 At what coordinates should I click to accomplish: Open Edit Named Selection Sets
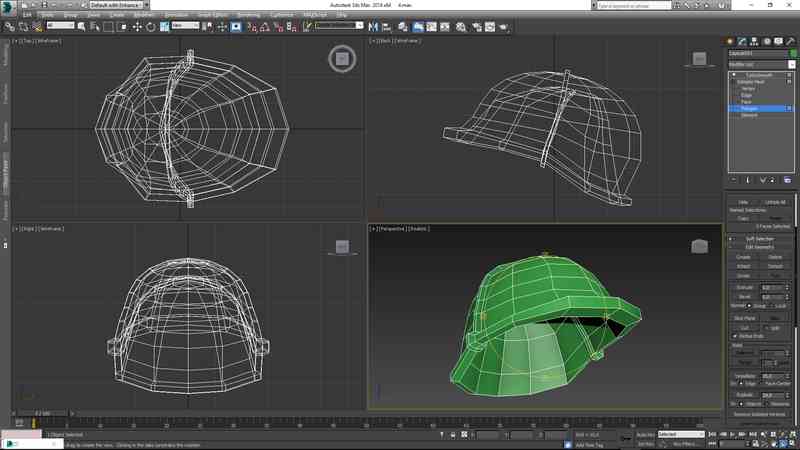[307, 27]
